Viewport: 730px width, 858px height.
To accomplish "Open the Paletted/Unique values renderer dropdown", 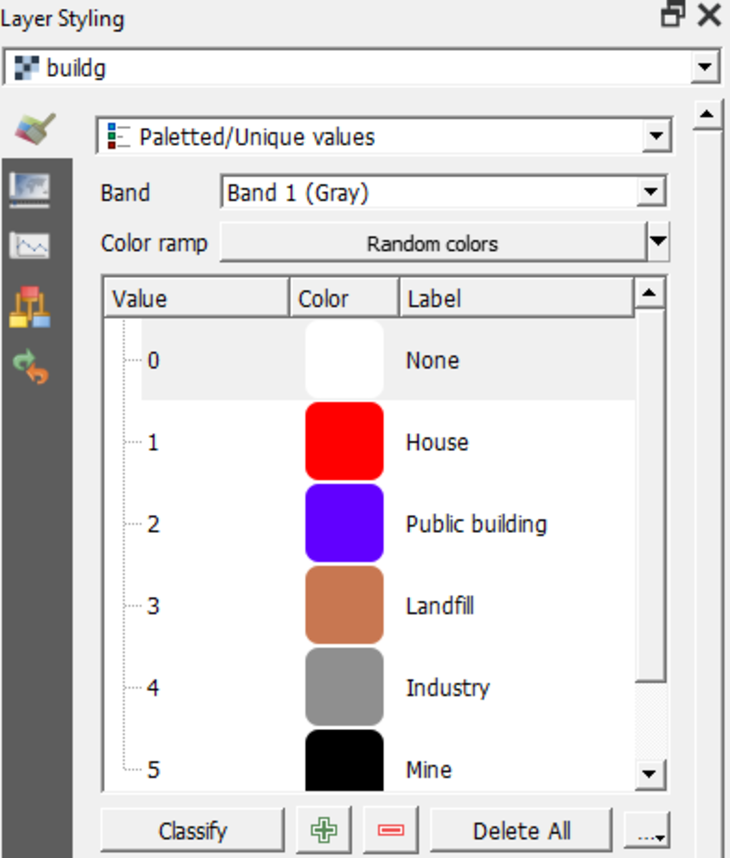I will [x=656, y=137].
